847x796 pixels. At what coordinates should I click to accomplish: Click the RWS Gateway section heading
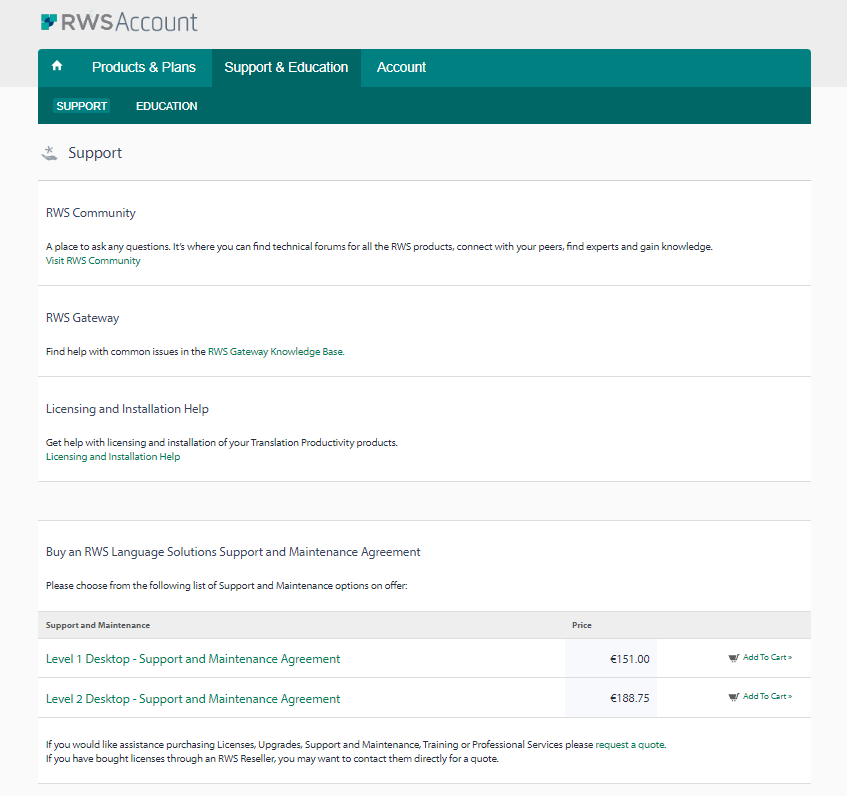point(83,318)
